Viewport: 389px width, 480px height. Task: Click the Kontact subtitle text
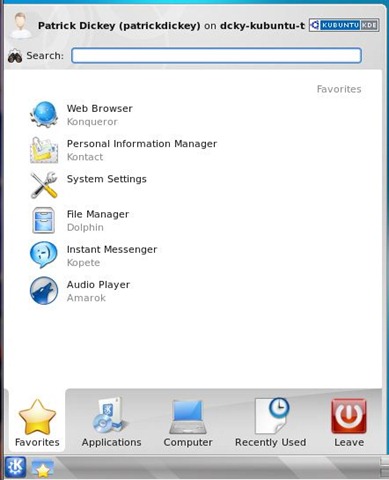[x=85, y=157]
